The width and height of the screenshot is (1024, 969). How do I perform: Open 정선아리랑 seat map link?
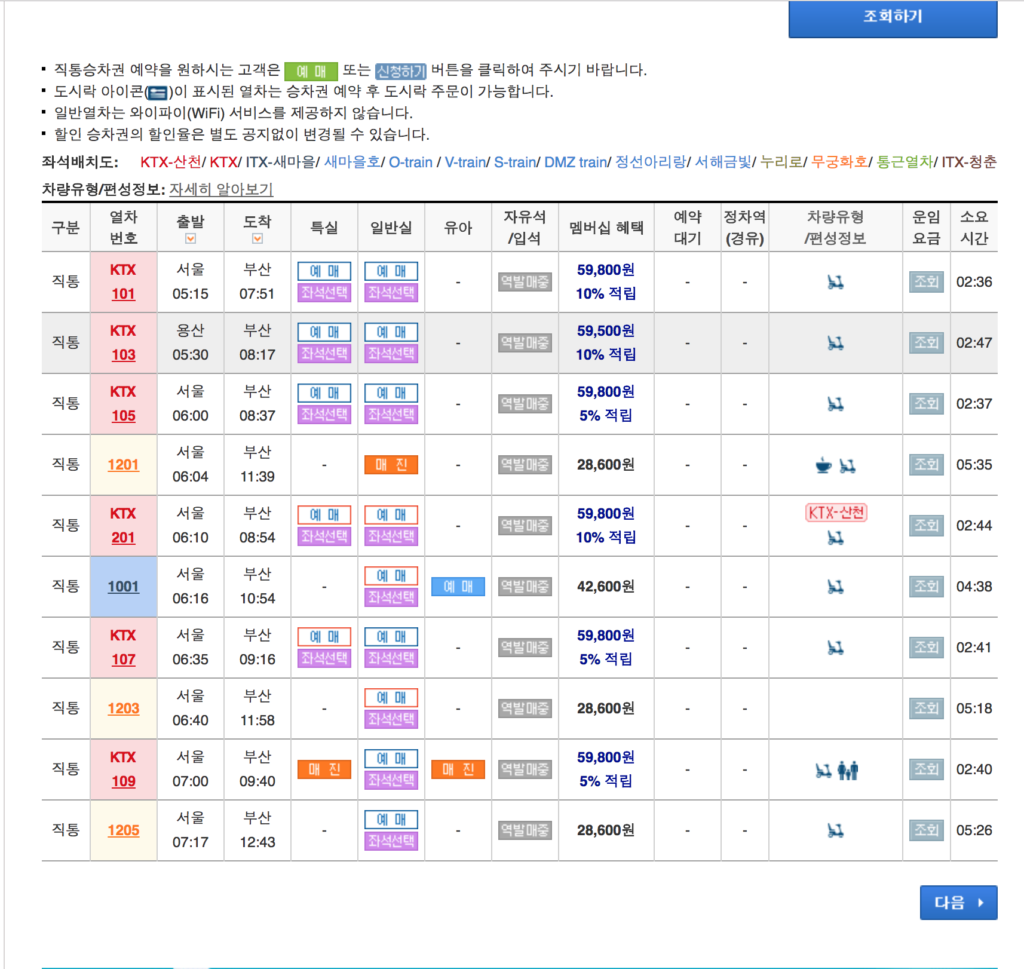pyautogui.click(x=650, y=162)
